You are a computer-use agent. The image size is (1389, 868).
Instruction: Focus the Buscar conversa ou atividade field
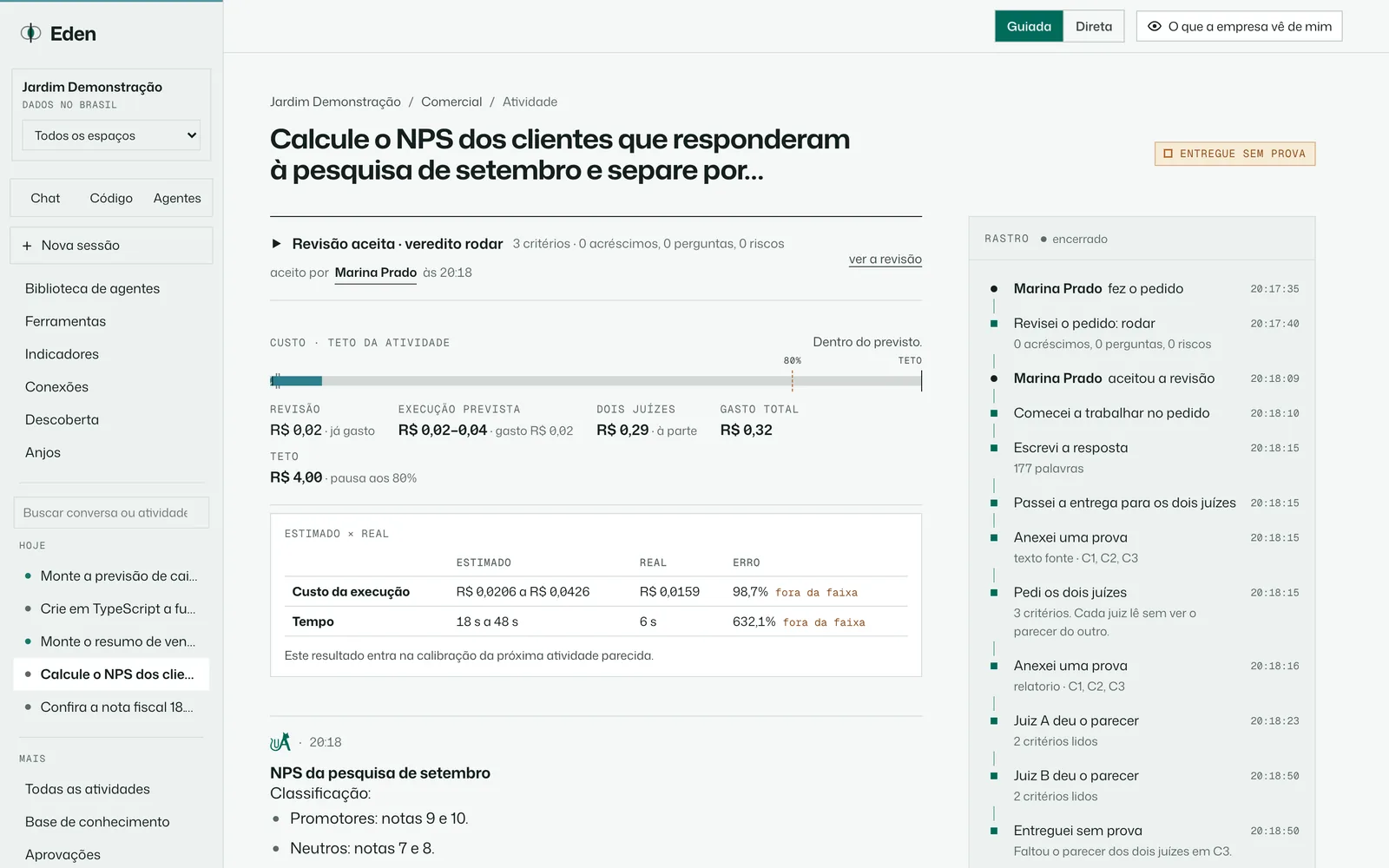(x=111, y=513)
